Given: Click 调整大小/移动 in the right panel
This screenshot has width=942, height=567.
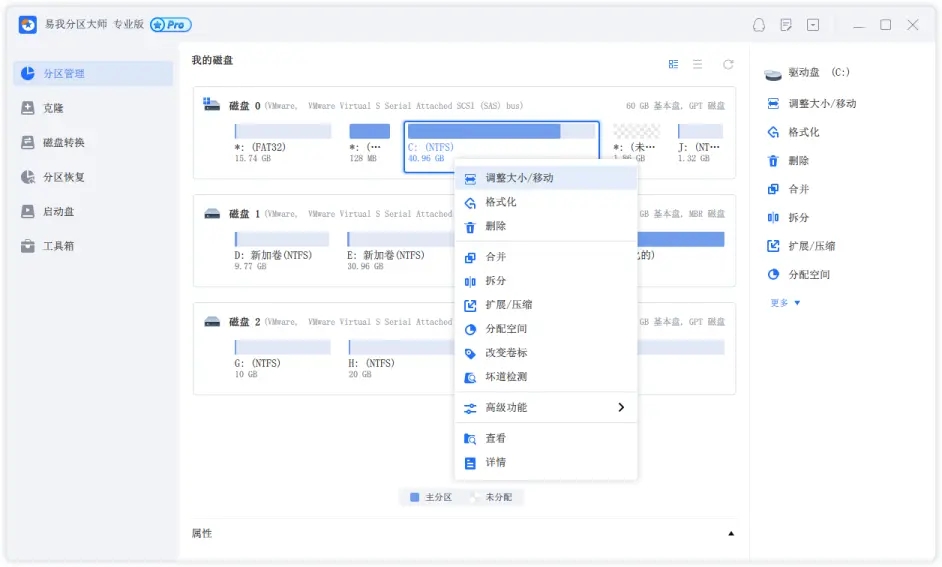Looking at the screenshot, I should [821, 104].
